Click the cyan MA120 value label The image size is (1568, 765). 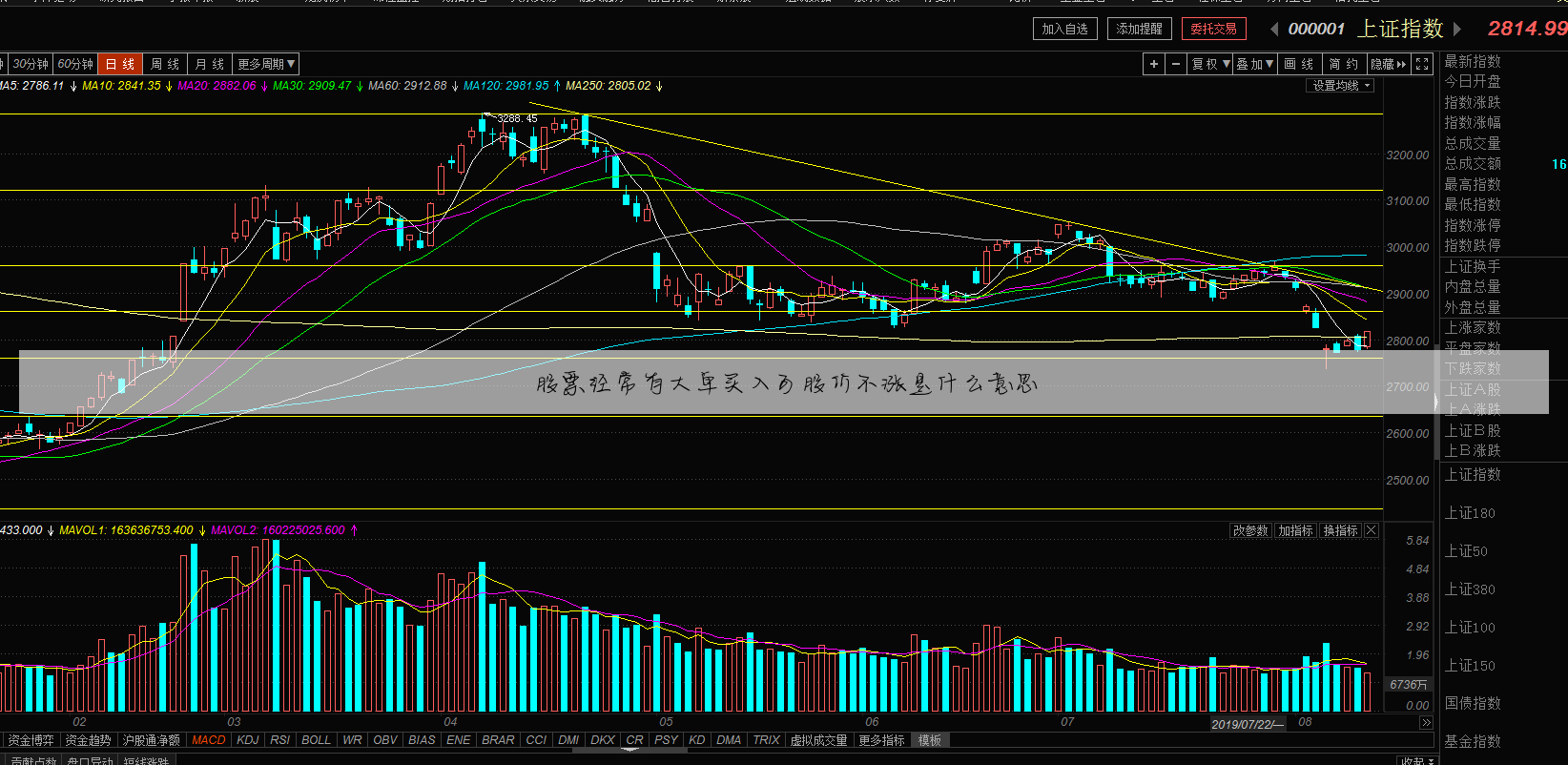(505, 86)
